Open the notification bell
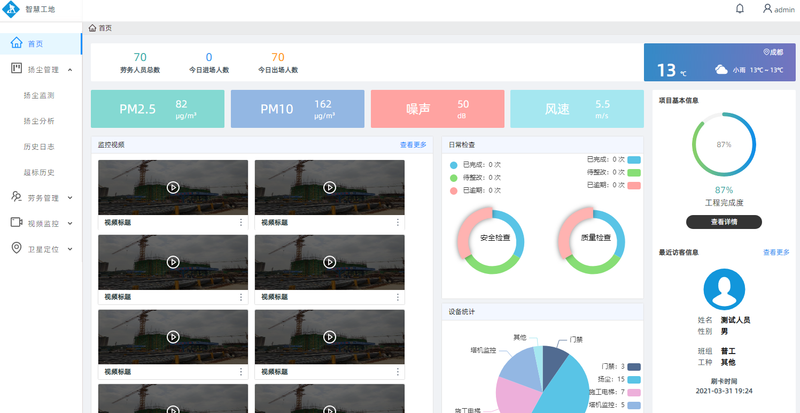The image size is (800, 413). (740, 9)
